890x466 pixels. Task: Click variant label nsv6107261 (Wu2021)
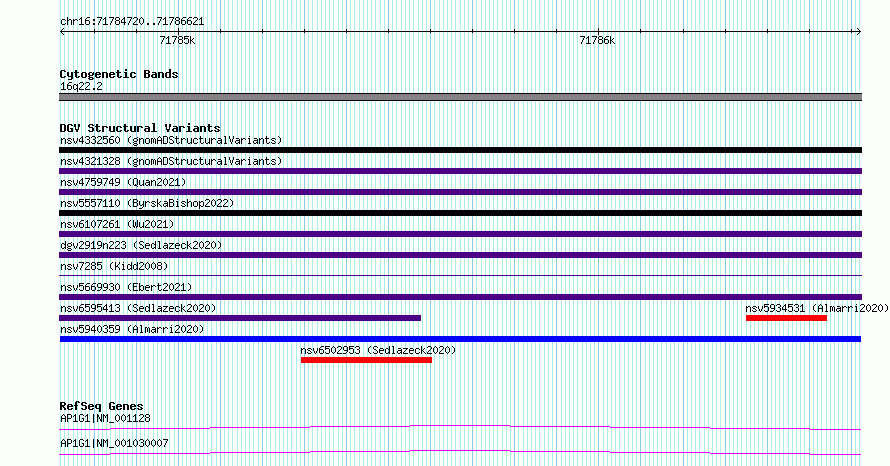pyautogui.click(x=117, y=224)
